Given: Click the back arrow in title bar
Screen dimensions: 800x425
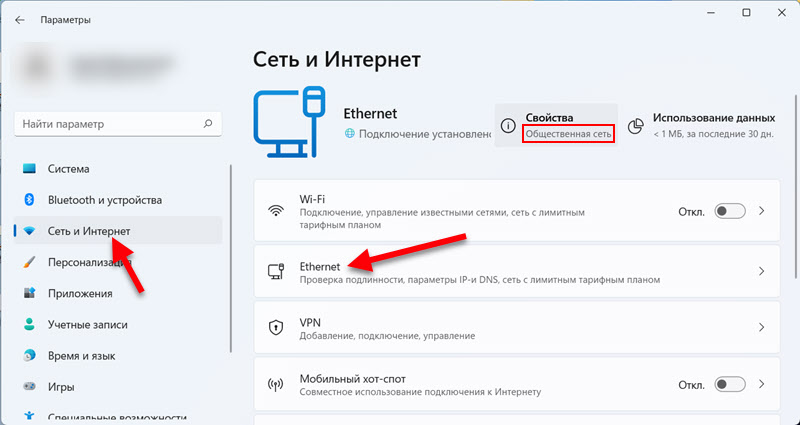Looking at the screenshot, I should point(19,17).
